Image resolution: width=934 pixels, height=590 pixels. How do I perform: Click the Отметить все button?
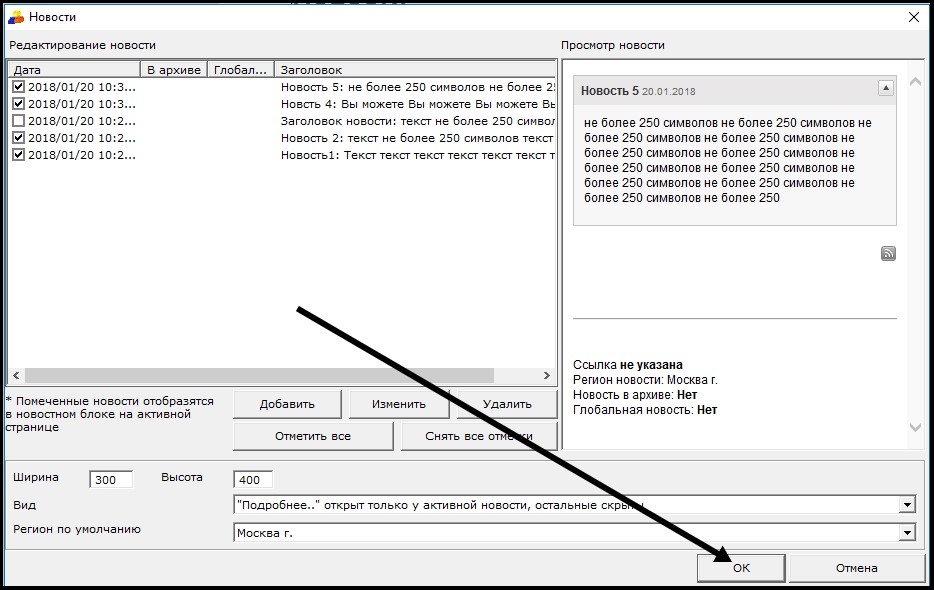pyautogui.click(x=313, y=436)
